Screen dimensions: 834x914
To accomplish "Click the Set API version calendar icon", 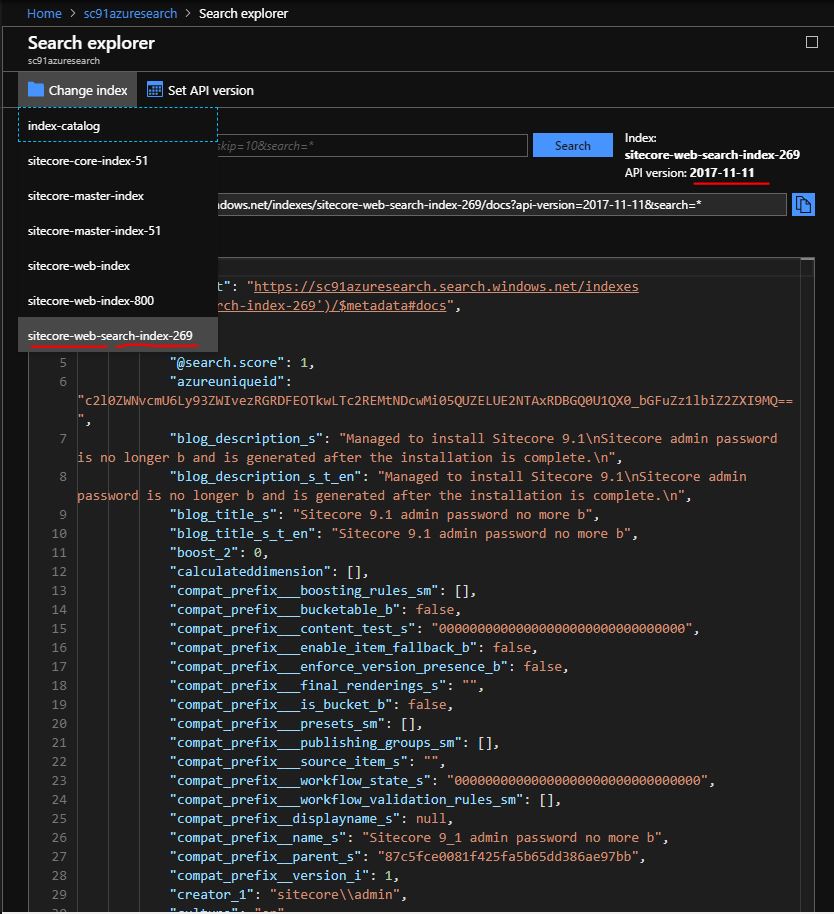I will [x=154, y=90].
